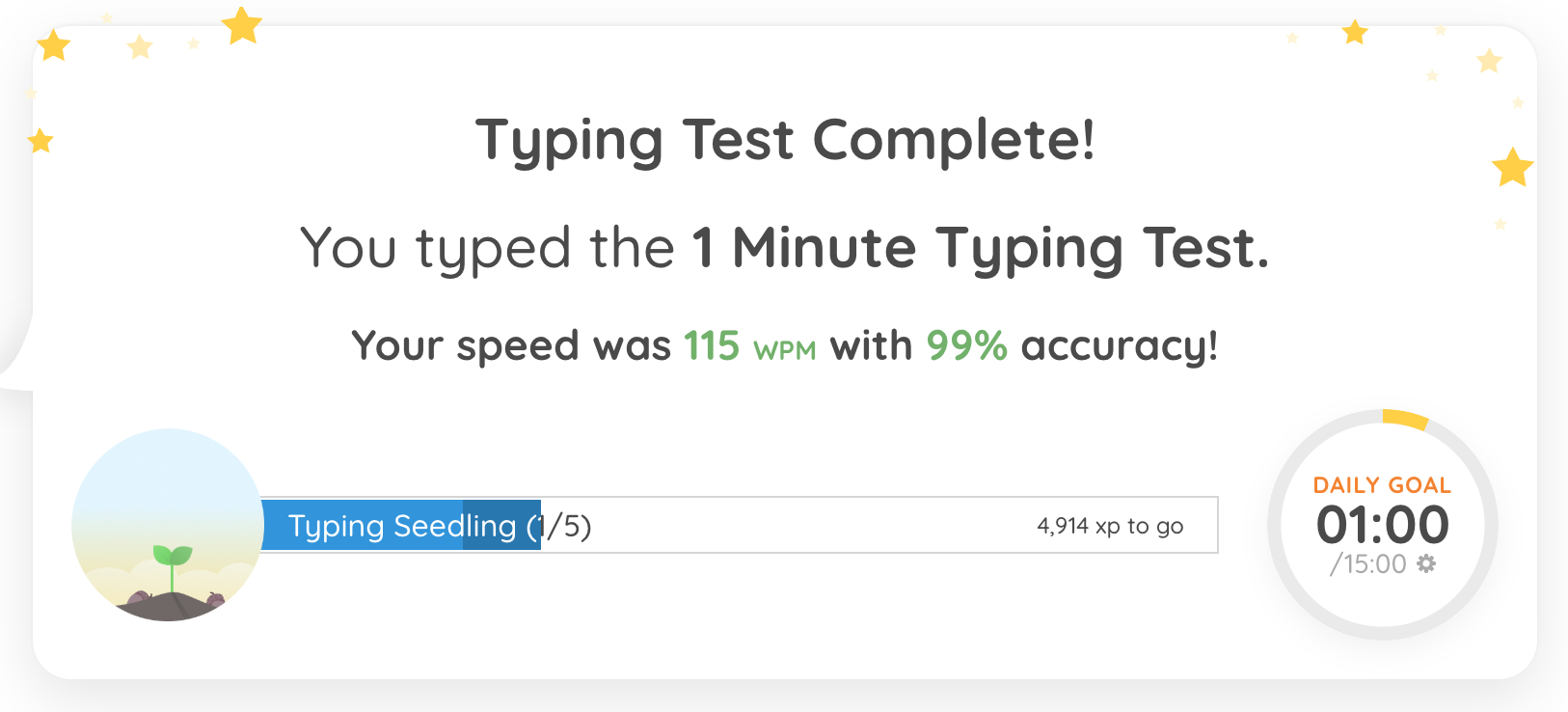Open daily goal settings gear icon
Screen dimensions: 1568x712
1426,563
